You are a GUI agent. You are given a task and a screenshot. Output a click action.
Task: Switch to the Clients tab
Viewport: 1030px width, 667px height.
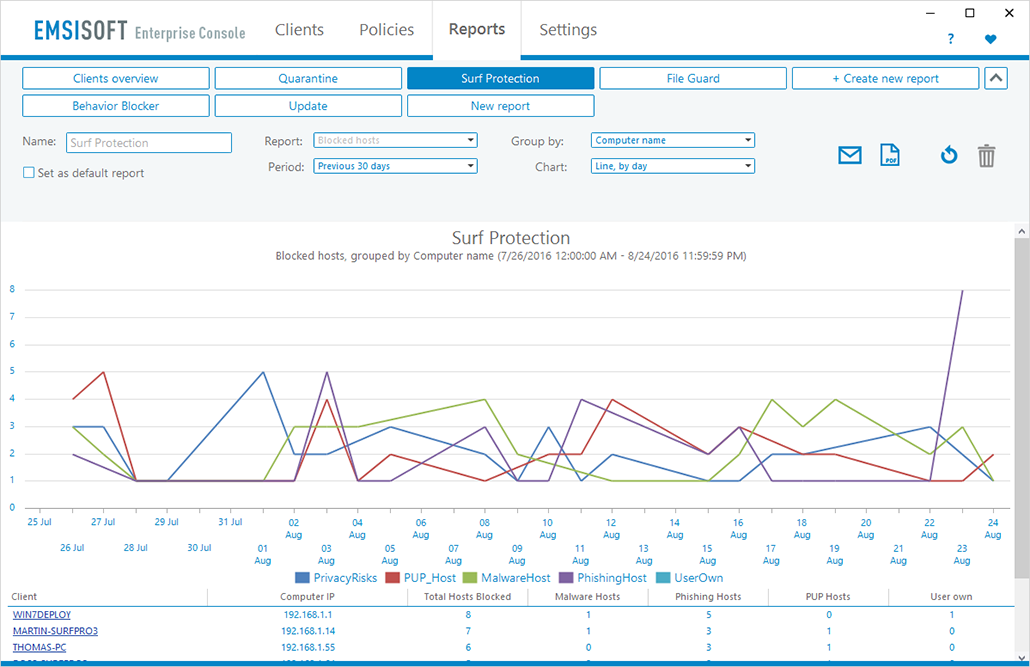coord(299,30)
